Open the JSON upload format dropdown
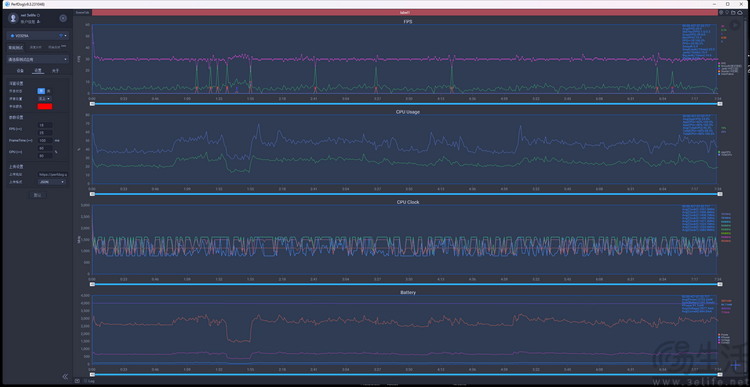 click(52, 182)
